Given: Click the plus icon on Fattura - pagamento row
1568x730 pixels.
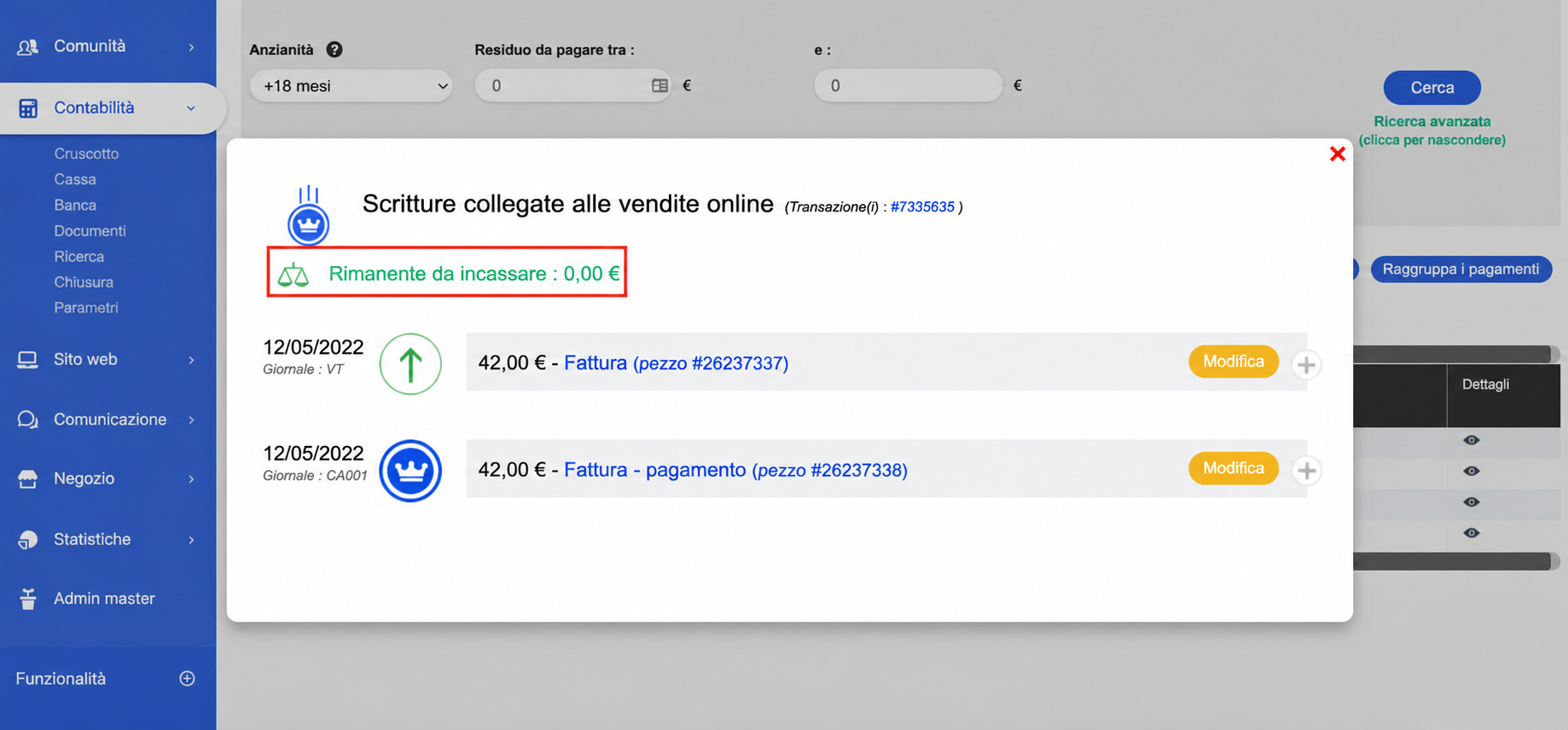Looking at the screenshot, I should click(1306, 471).
